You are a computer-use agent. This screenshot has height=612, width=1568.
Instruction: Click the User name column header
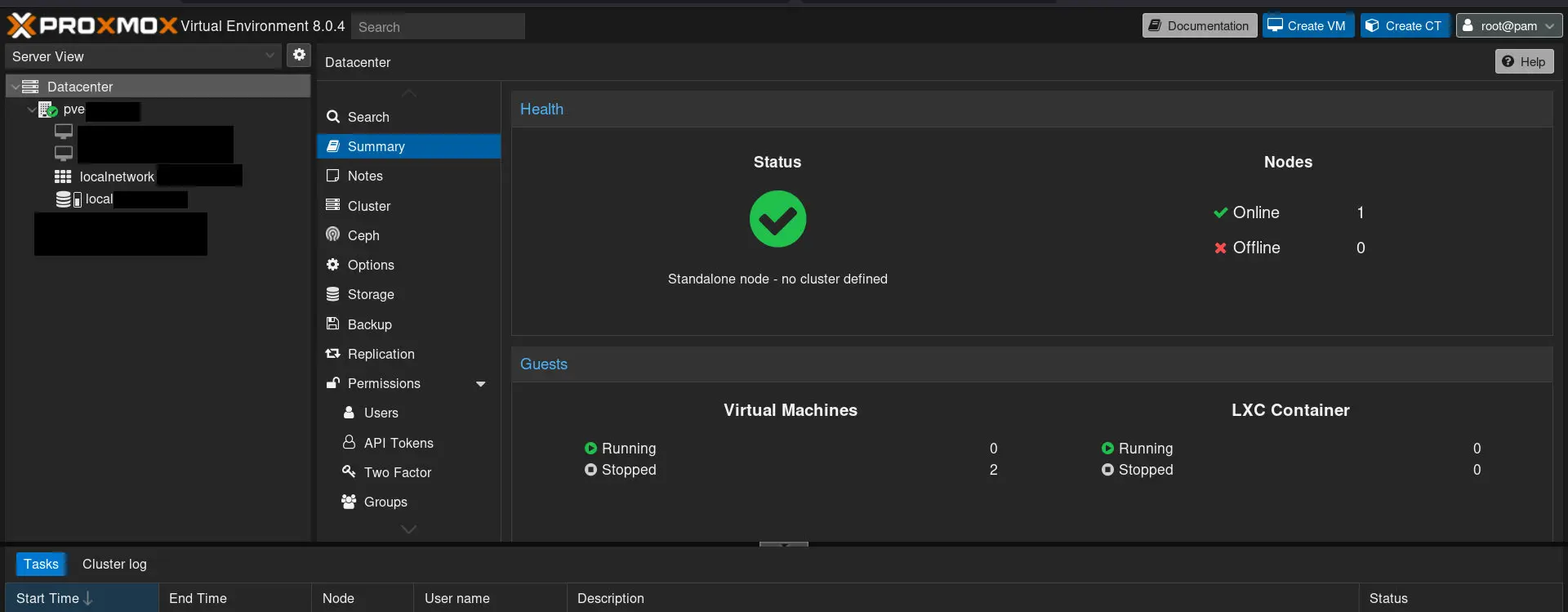coord(490,598)
